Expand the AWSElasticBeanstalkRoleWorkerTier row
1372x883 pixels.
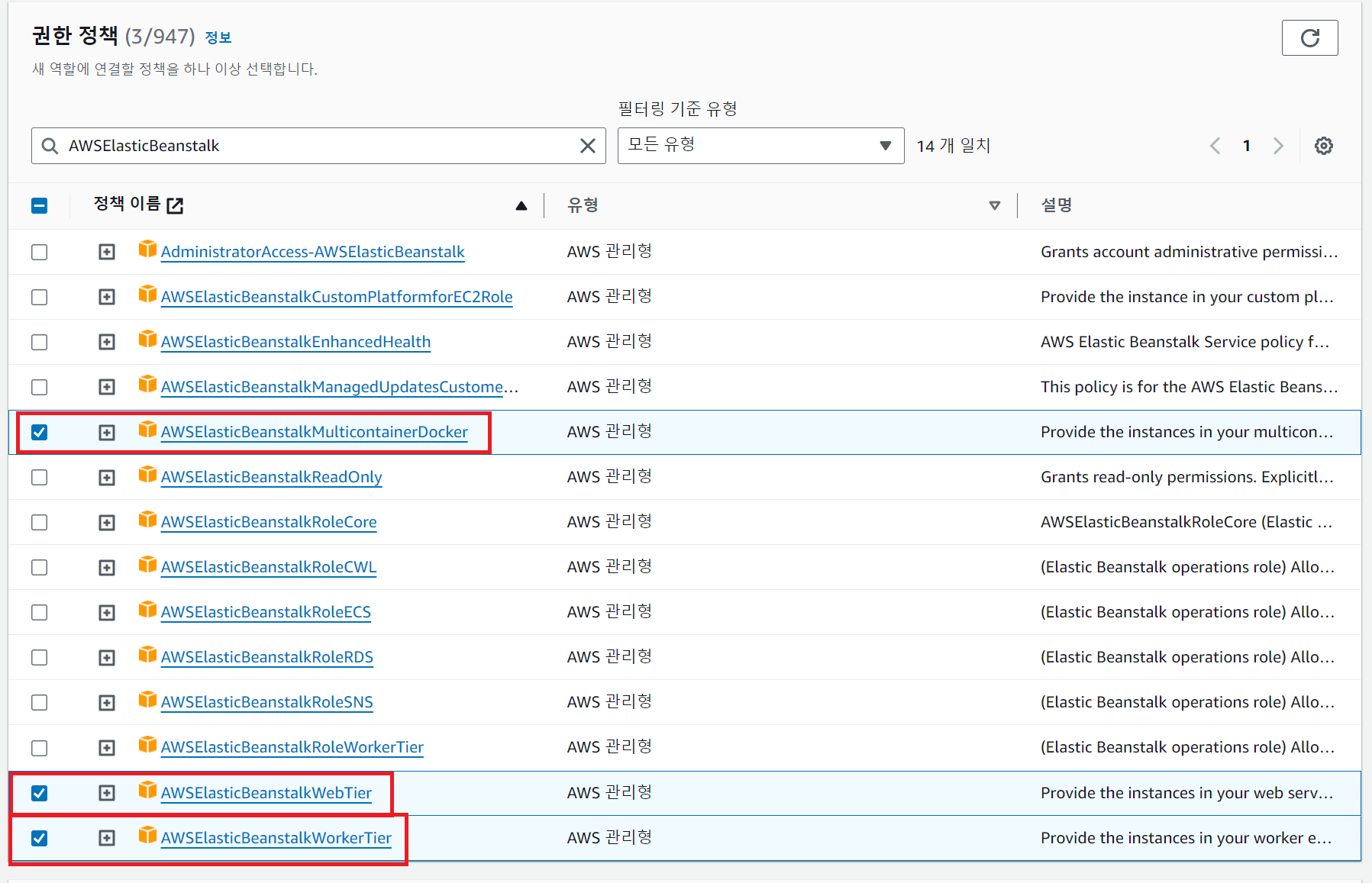click(107, 747)
